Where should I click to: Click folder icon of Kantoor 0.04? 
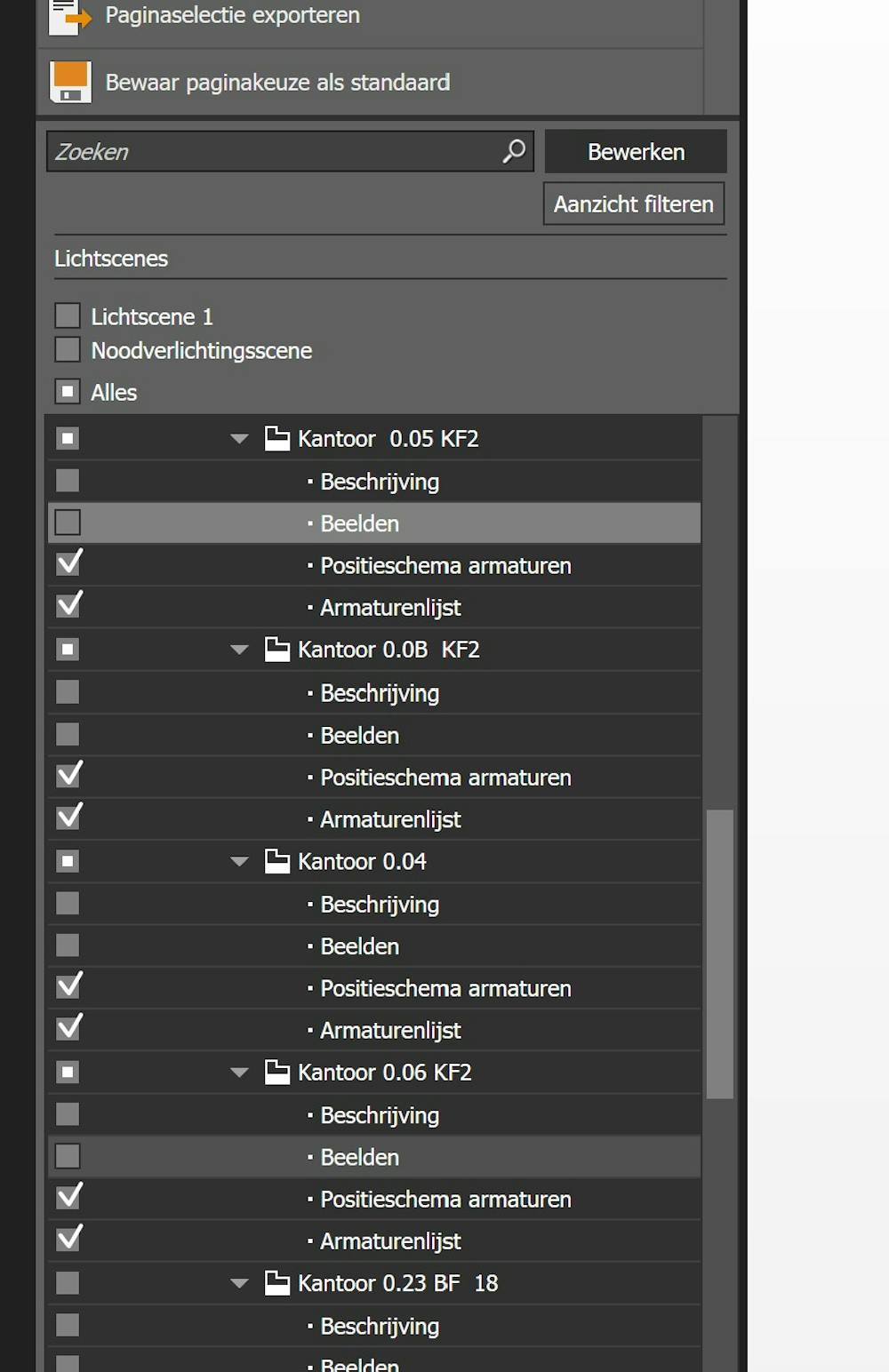[277, 861]
